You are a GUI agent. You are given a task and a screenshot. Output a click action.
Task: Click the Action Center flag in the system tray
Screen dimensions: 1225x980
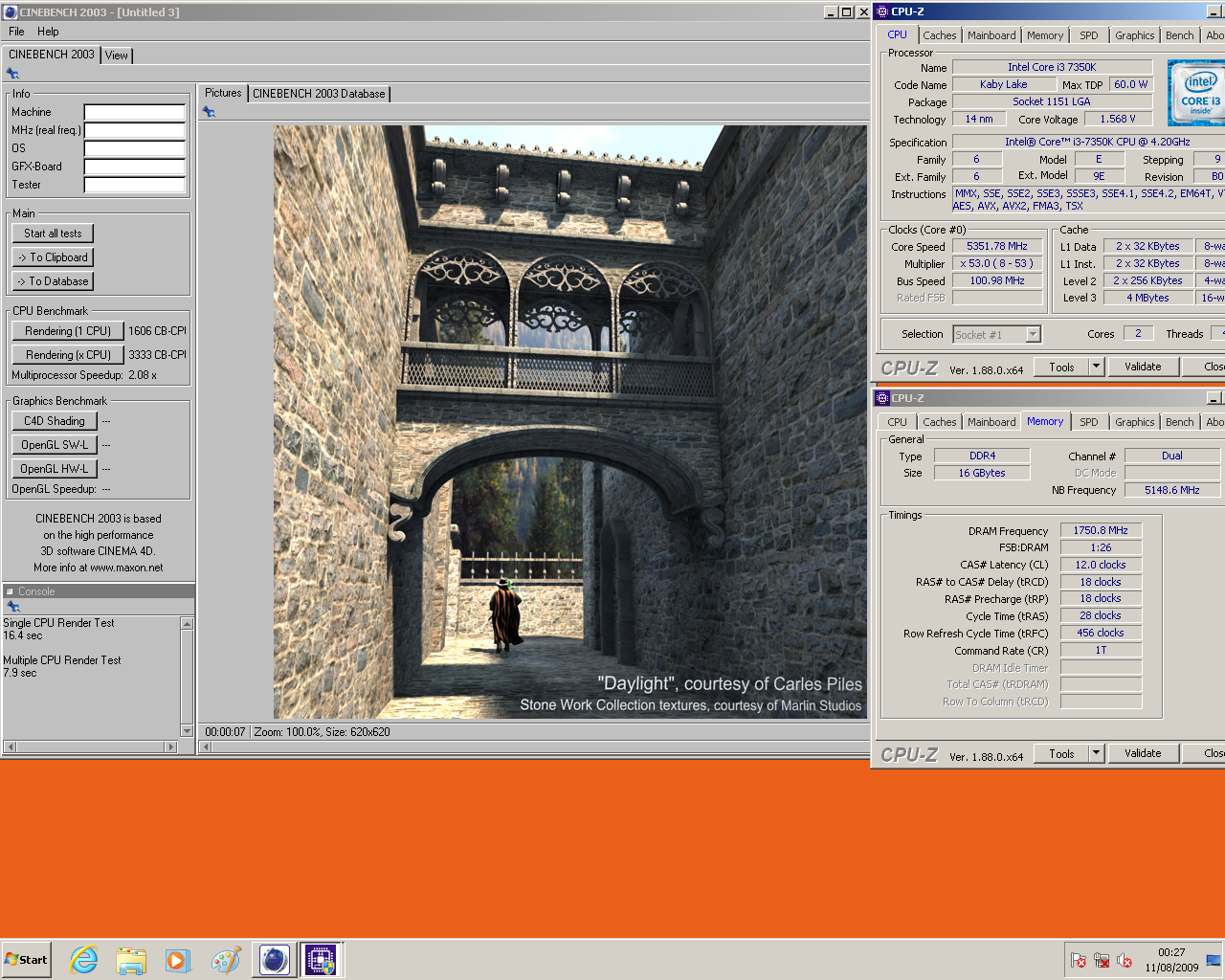click(1079, 960)
